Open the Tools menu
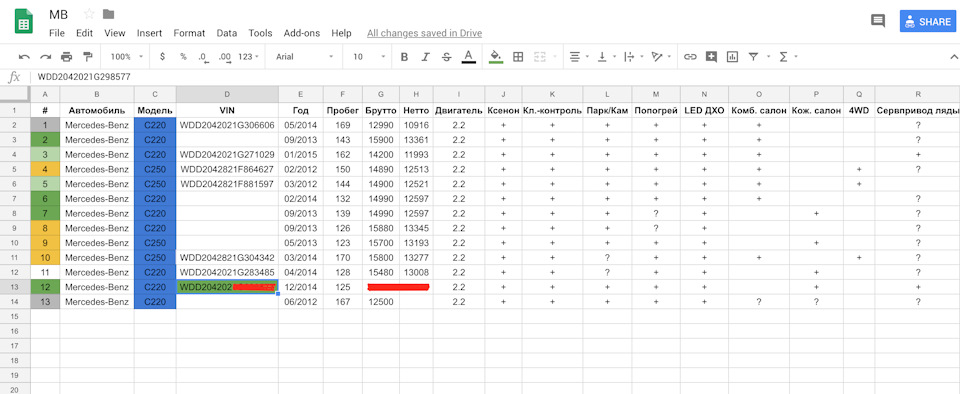 coord(260,33)
